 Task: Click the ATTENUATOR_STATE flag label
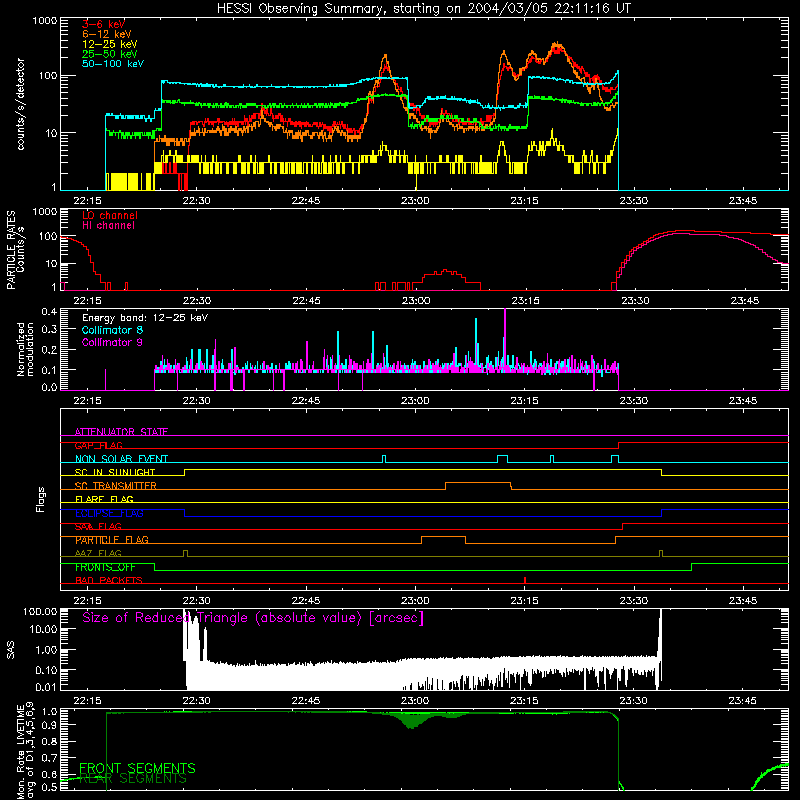pyautogui.click(x=121, y=432)
